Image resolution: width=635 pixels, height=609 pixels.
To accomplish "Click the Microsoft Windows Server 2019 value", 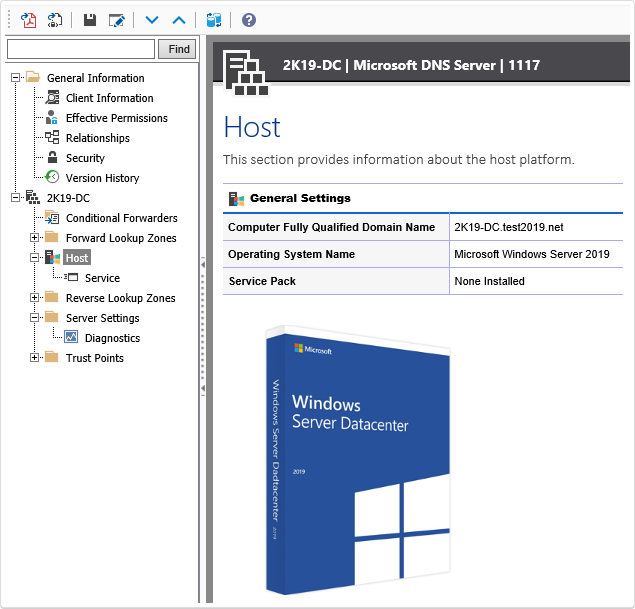I will 532,254.
